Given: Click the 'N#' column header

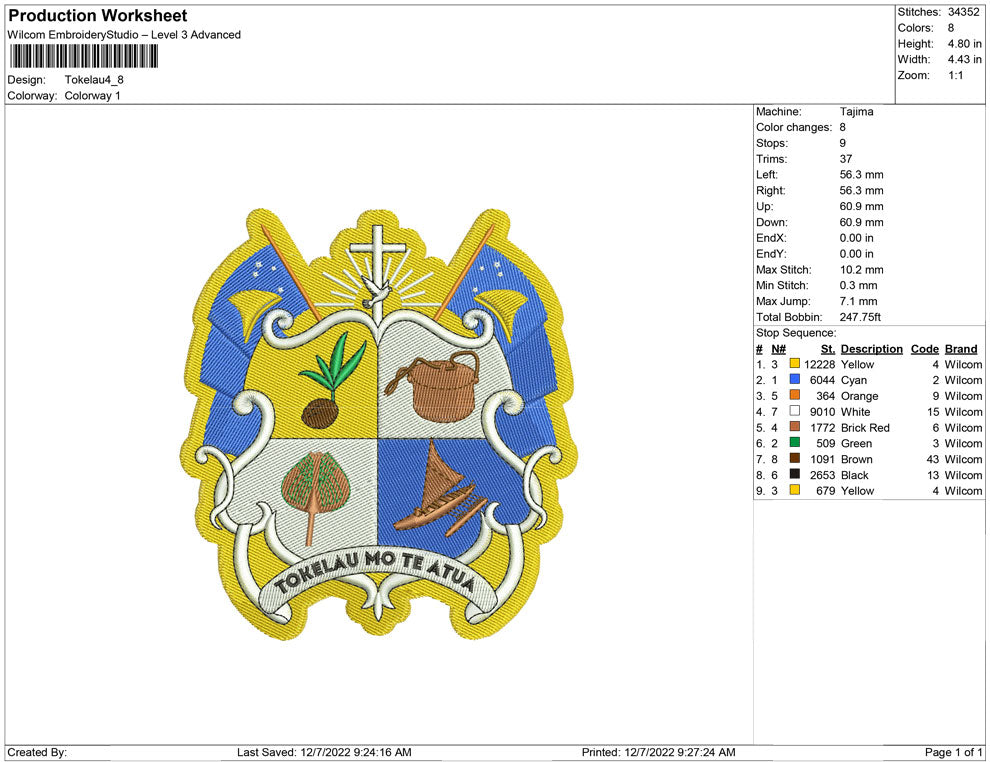Looking at the screenshot, I should (x=778, y=349).
